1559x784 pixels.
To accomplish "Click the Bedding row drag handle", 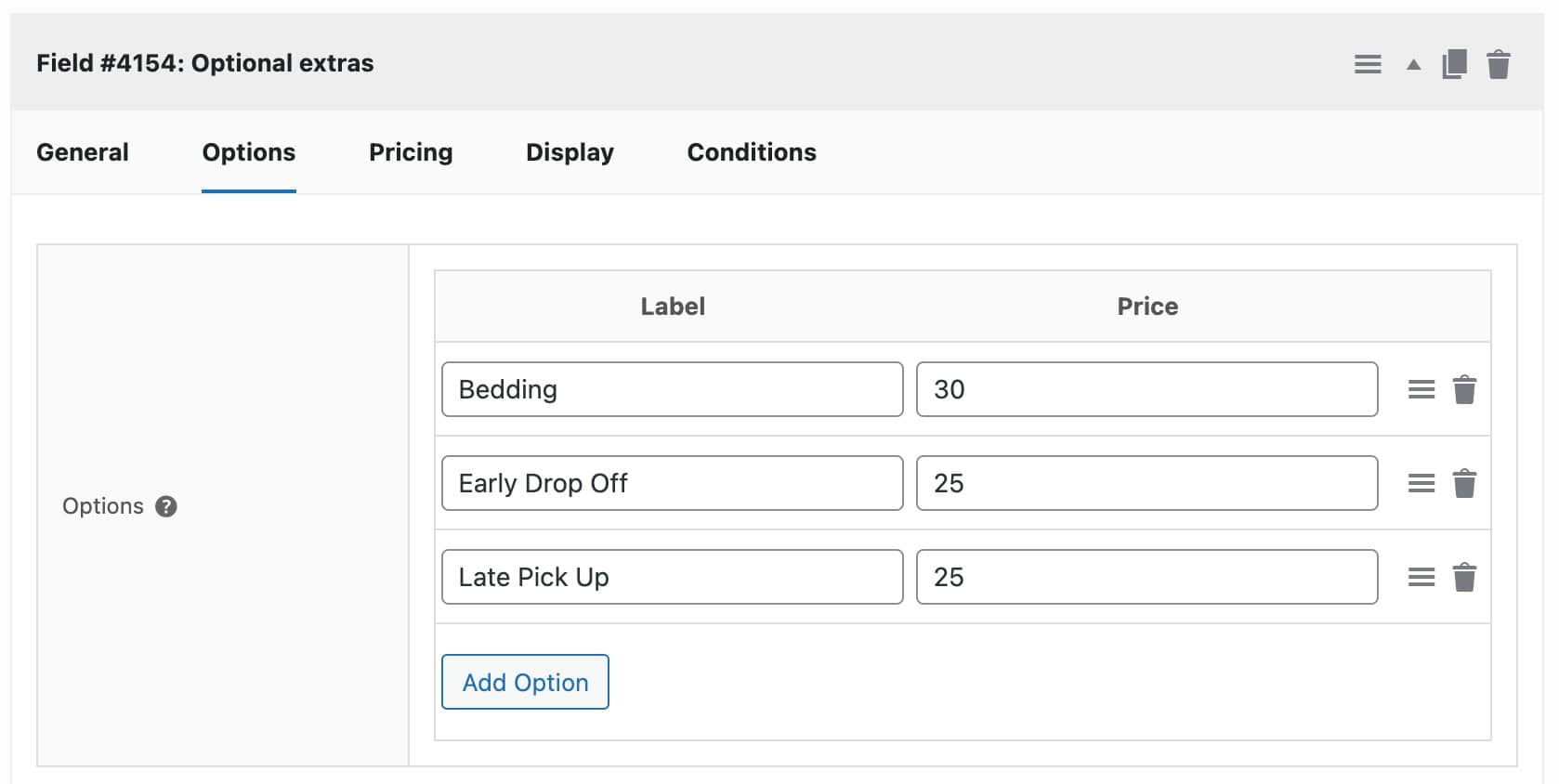I will [x=1421, y=389].
